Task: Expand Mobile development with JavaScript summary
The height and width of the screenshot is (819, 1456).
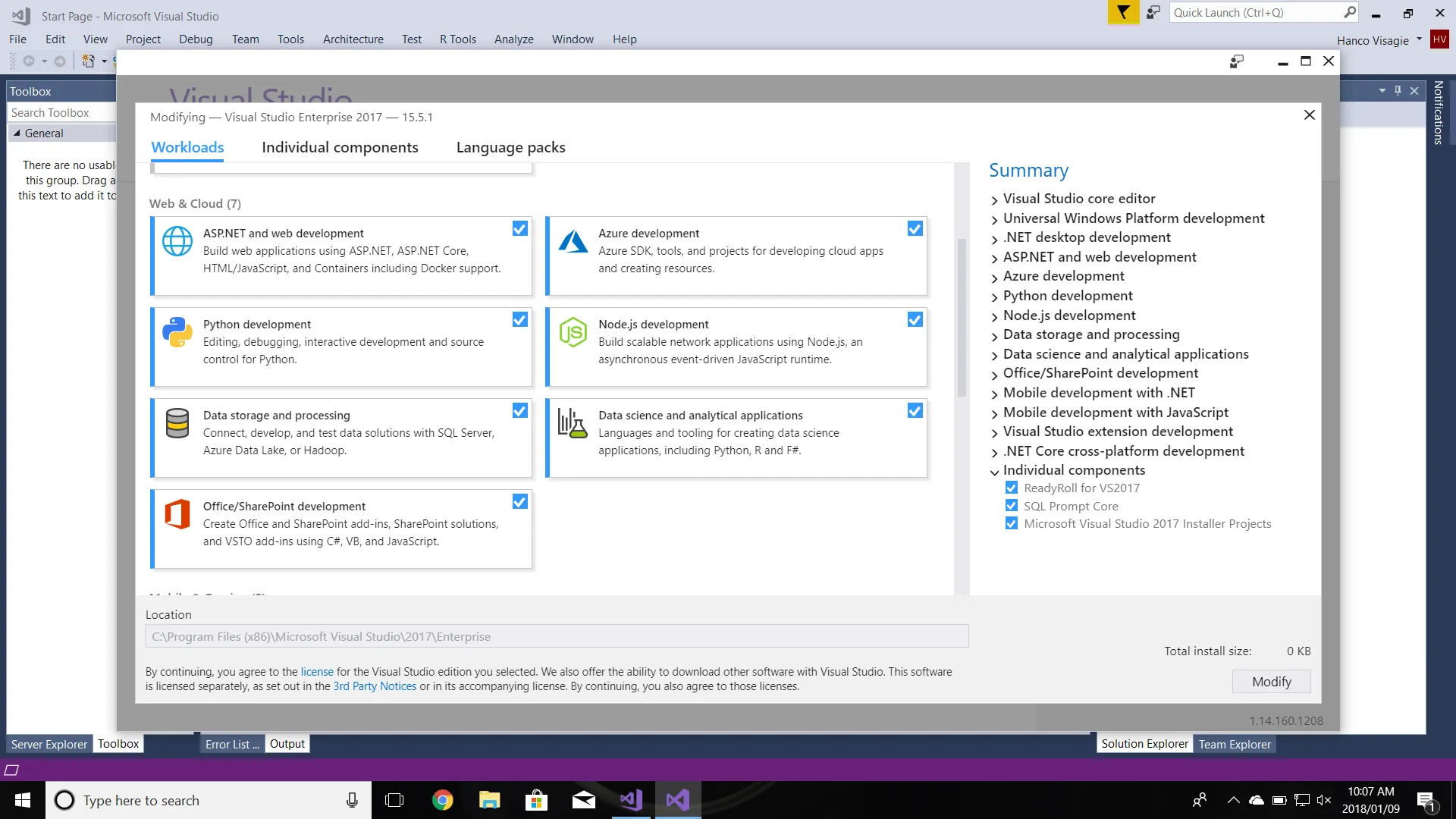Action: coord(995,414)
